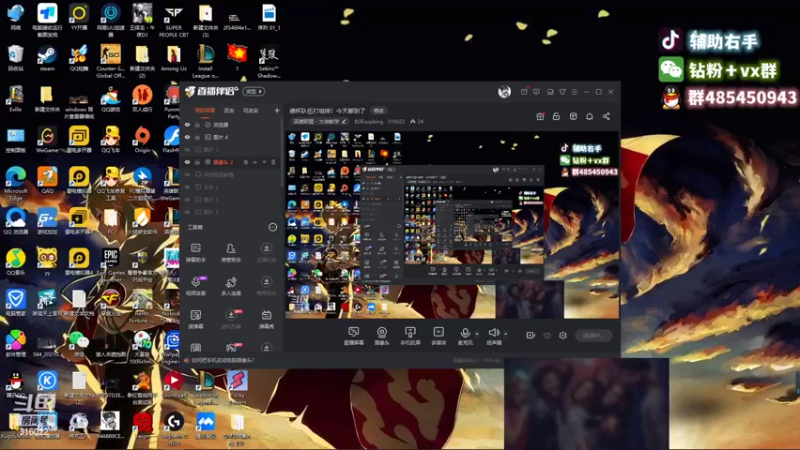Switch to the third scene tab
The width and height of the screenshot is (800, 450).
point(251,110)
